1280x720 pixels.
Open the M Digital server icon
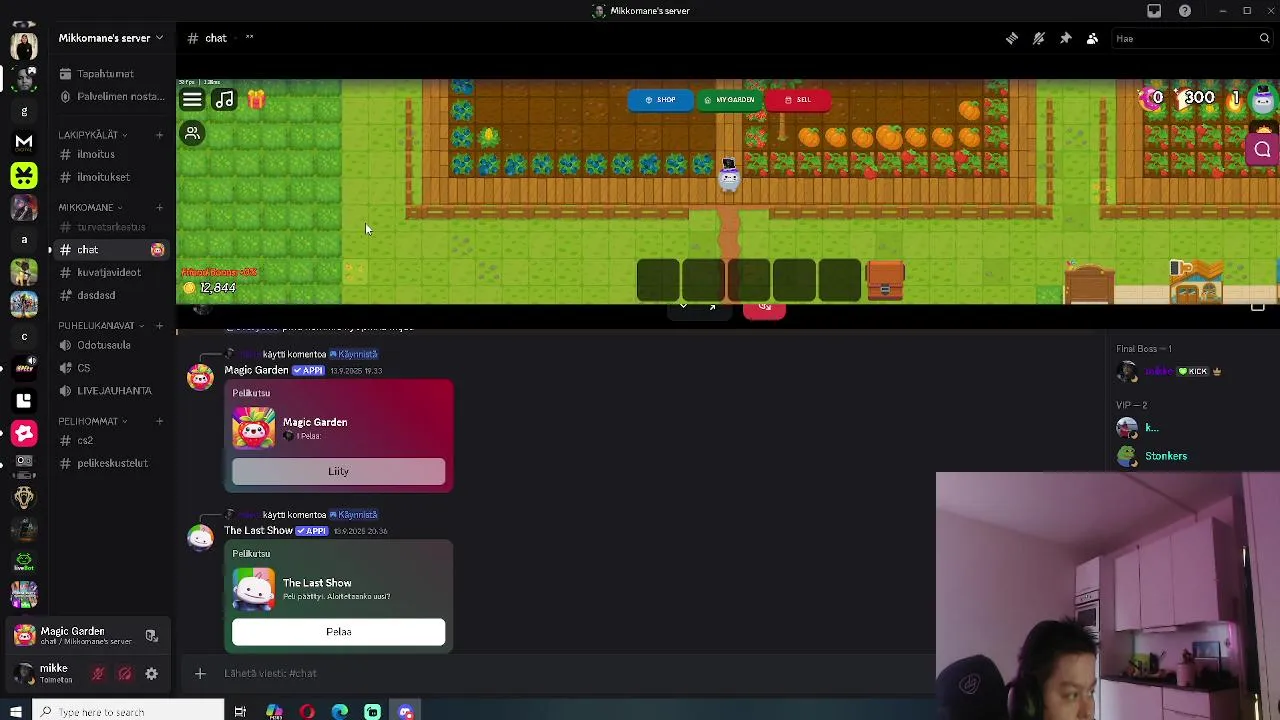(24, 142)
